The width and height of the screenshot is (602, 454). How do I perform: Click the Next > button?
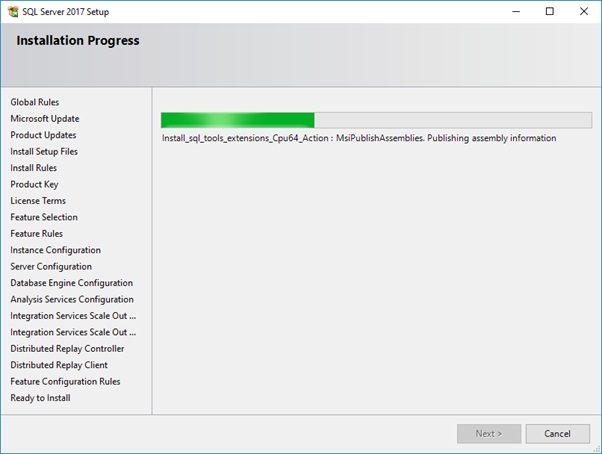[489, 434]
